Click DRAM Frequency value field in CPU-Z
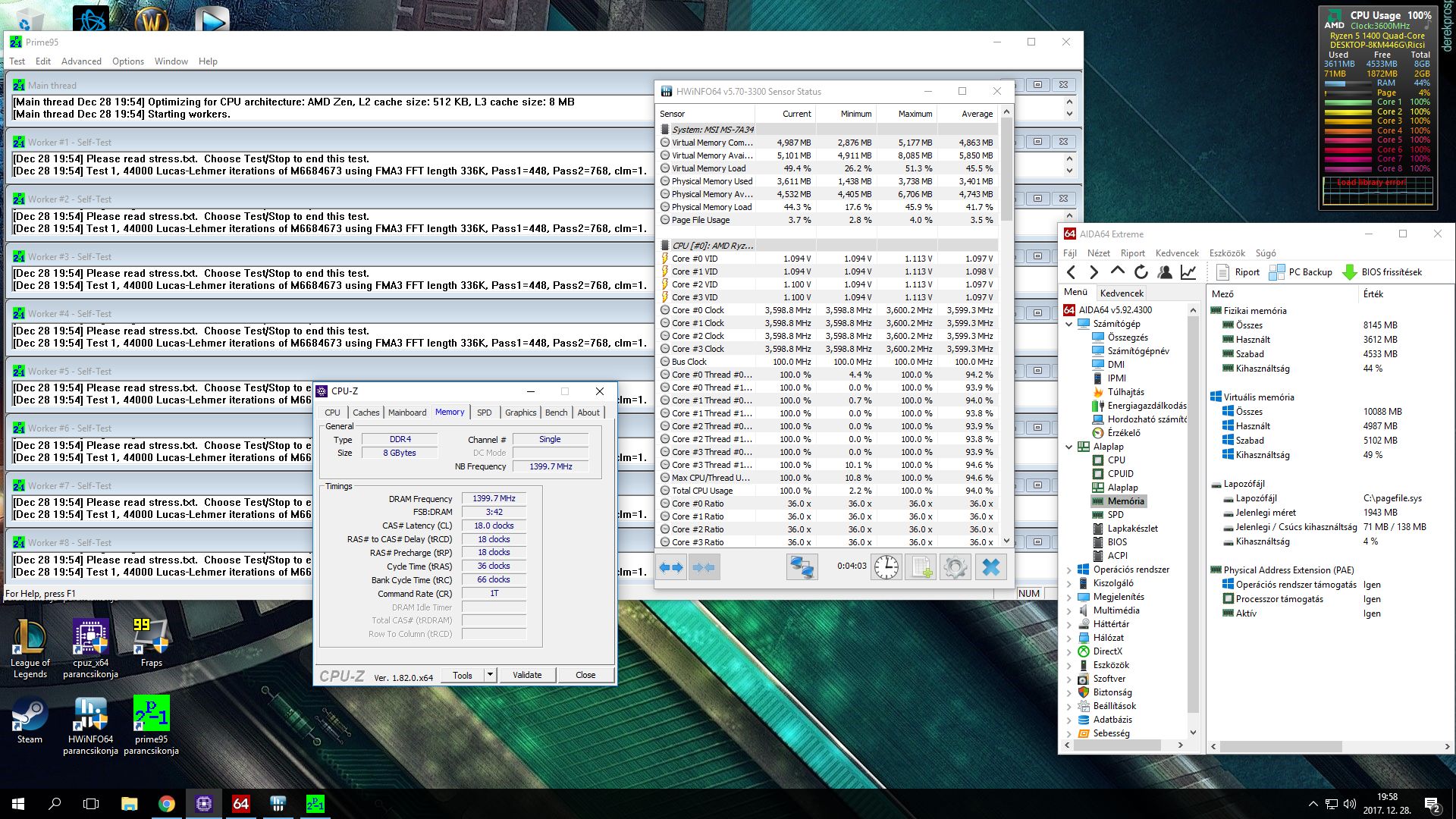Screen dimensions: 1456x819 pos(494,498)
